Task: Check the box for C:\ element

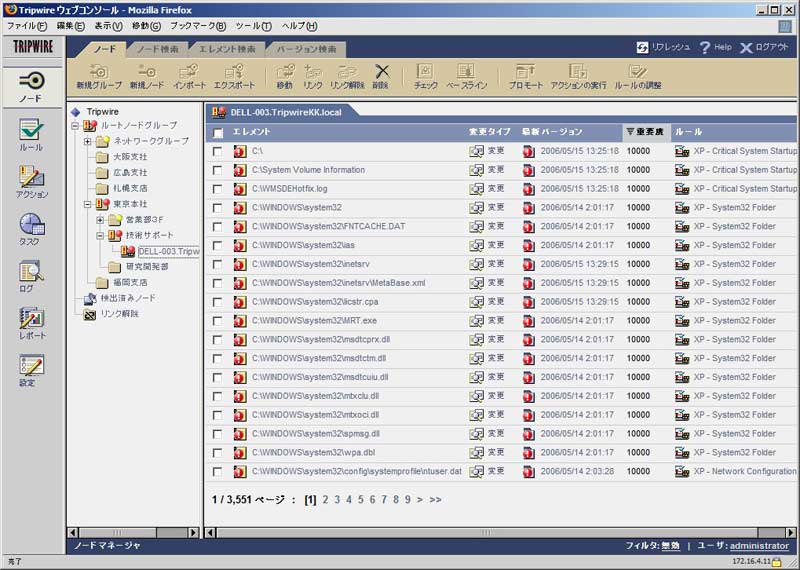Action: pyautogui.click(x=218, y=152)
